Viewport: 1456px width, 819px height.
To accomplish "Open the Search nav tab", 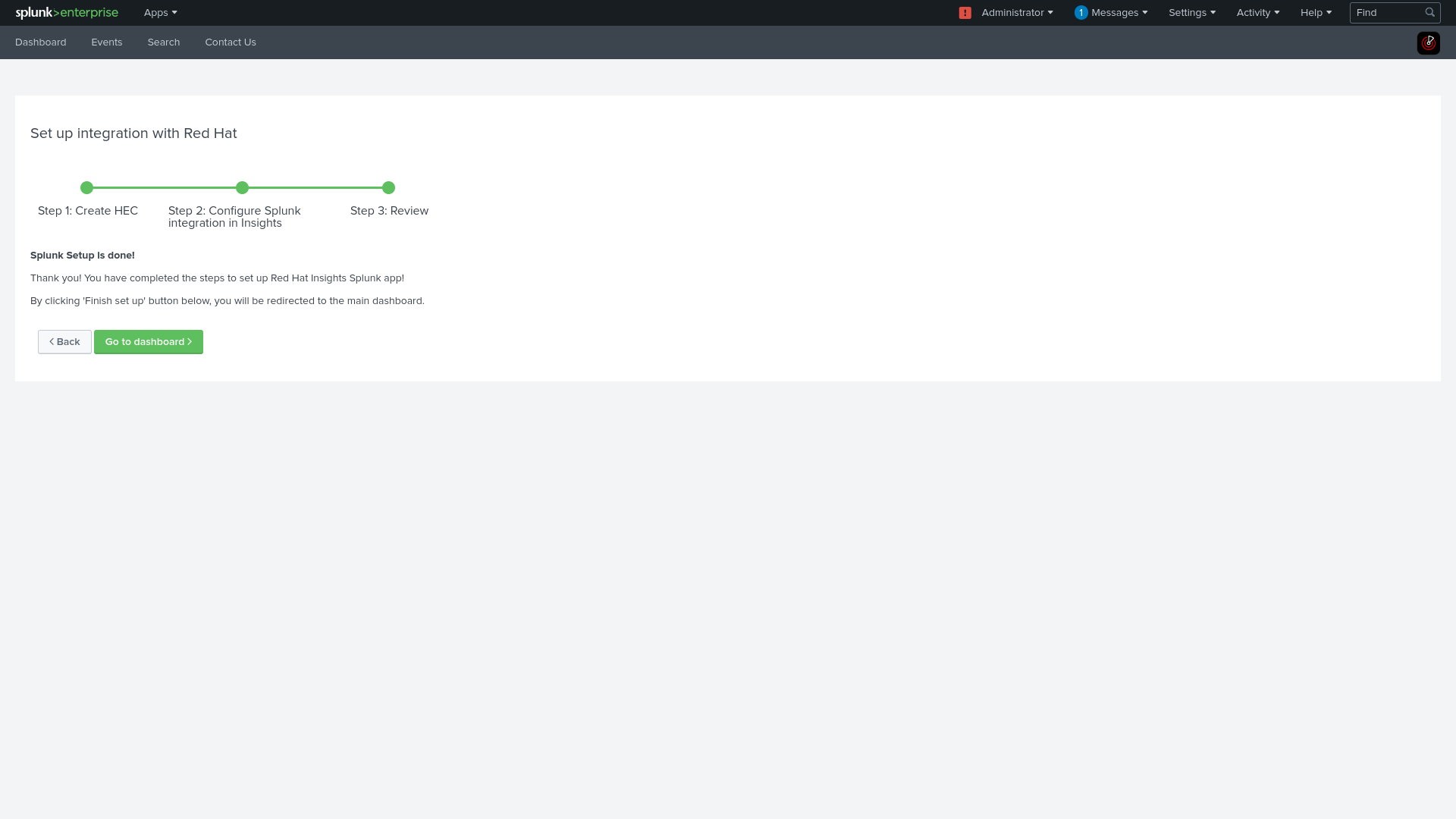I will (x=164, y=42).
